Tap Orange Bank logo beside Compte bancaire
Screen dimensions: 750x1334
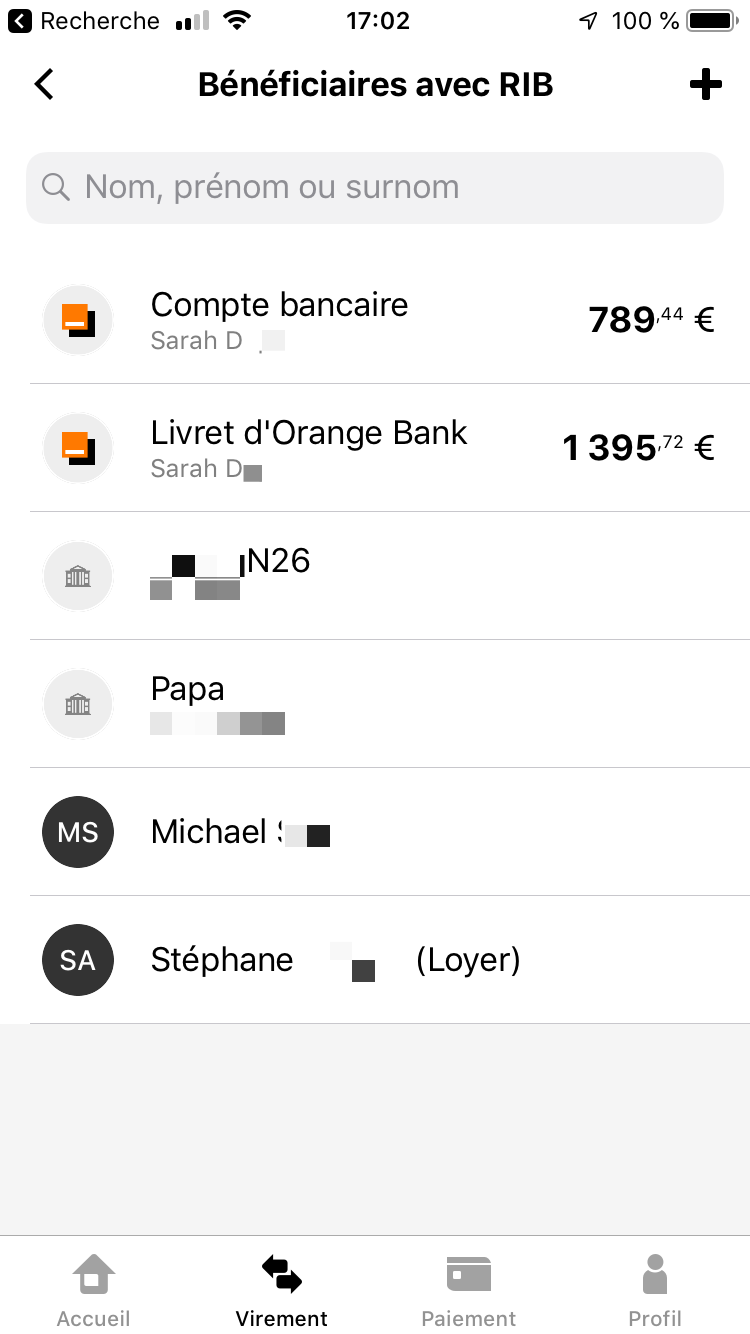tap(78, 320)
